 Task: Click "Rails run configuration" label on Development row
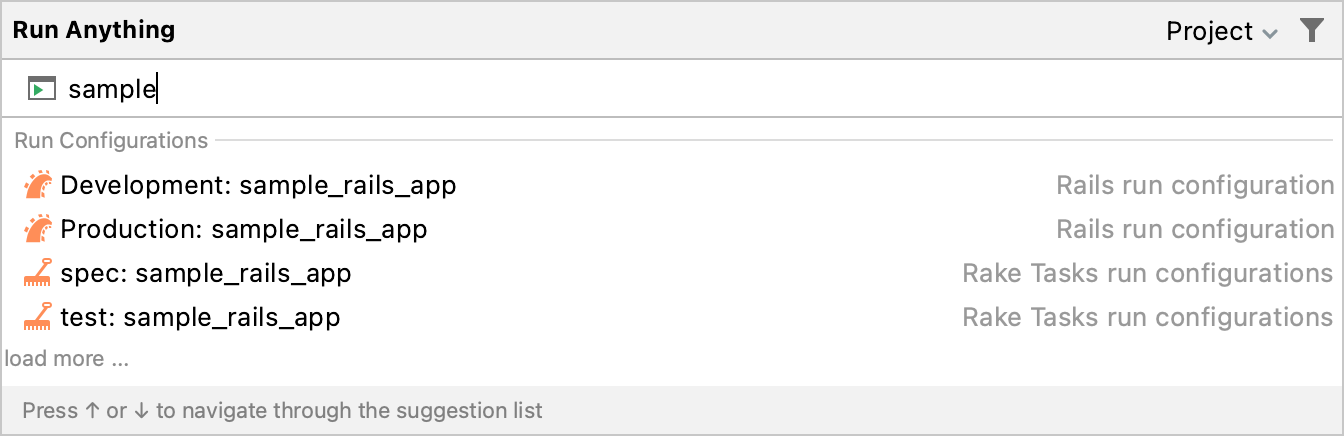[1195, 186]
